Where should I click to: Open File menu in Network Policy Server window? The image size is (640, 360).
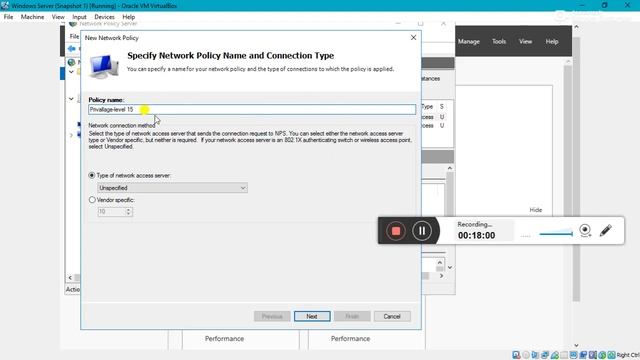point(74,36)
